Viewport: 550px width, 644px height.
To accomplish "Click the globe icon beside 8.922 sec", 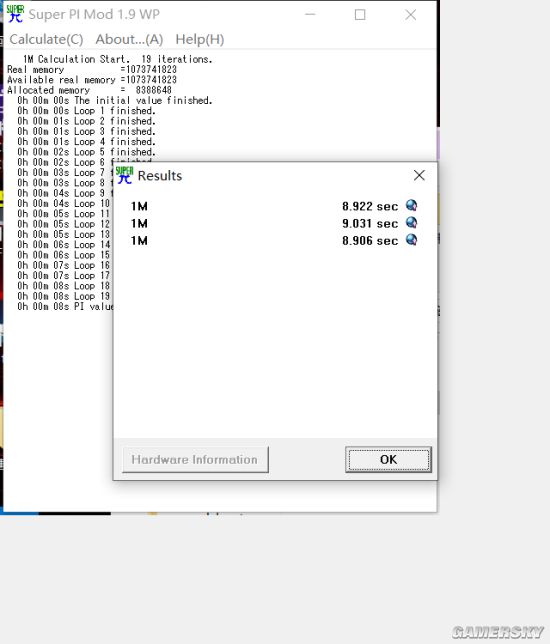I will click(x=411, y=205).
